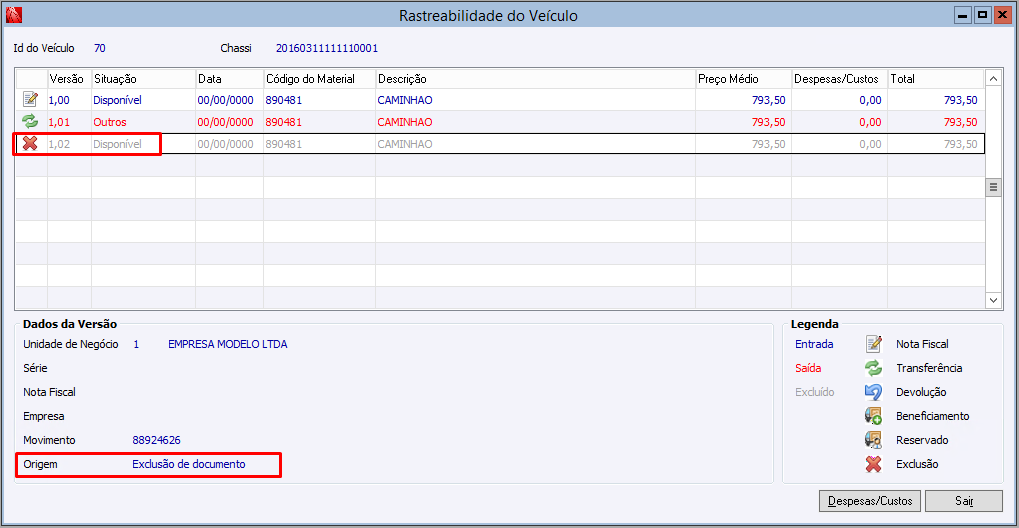
Task: Click the Exclusão legend icon
Action: click(x=873, y=464)
